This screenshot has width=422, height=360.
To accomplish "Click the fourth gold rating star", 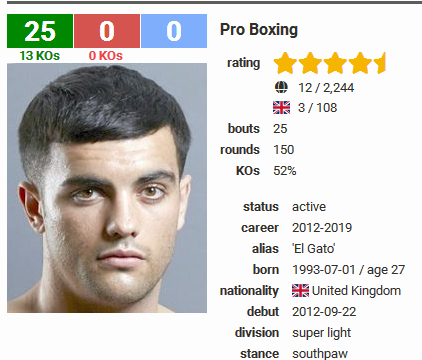I will coord(360,63).
